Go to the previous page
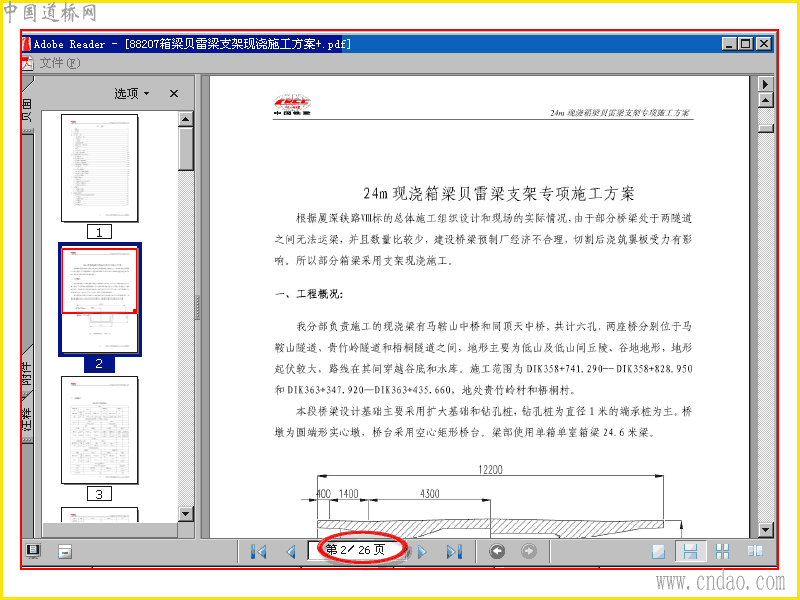 coord(291,552)
